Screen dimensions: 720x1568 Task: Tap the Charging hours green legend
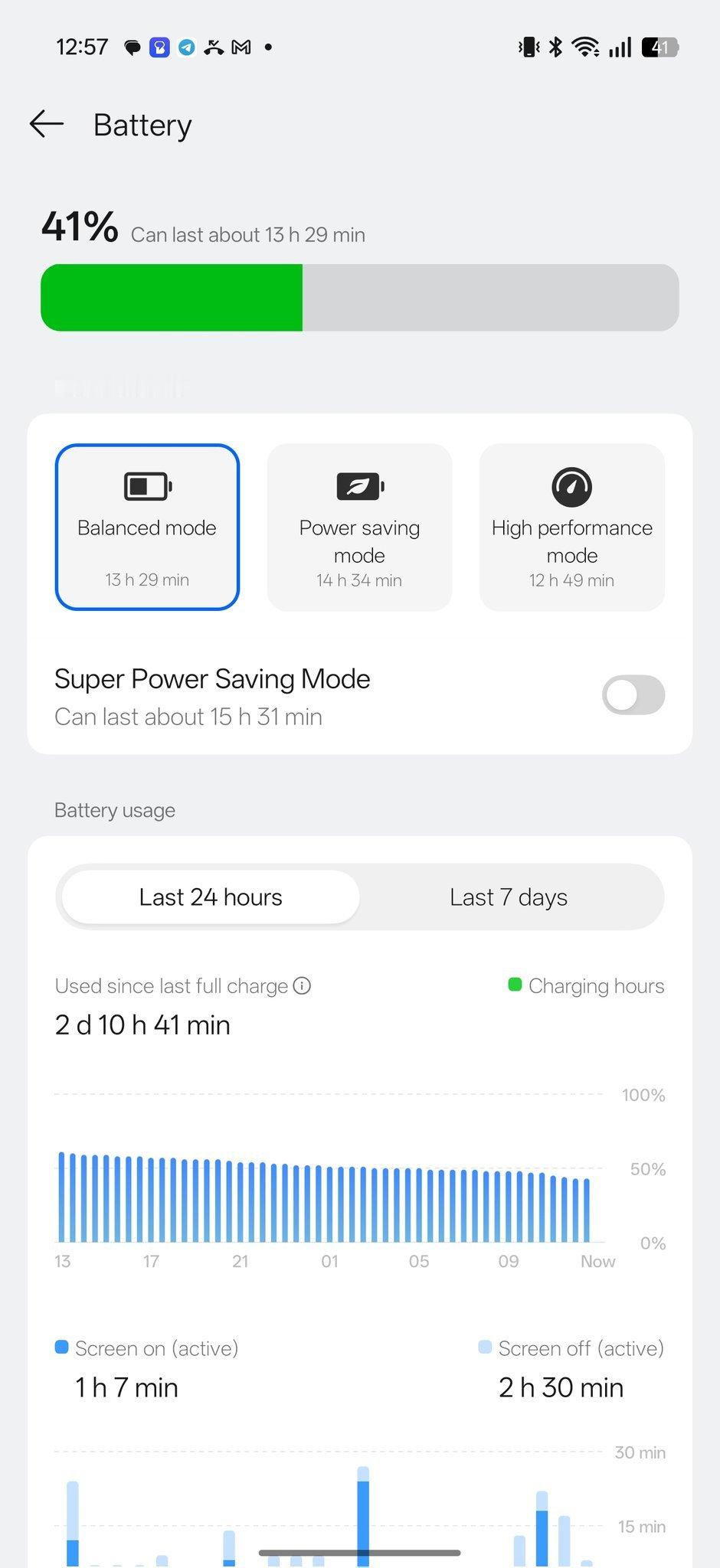point(587,985)
